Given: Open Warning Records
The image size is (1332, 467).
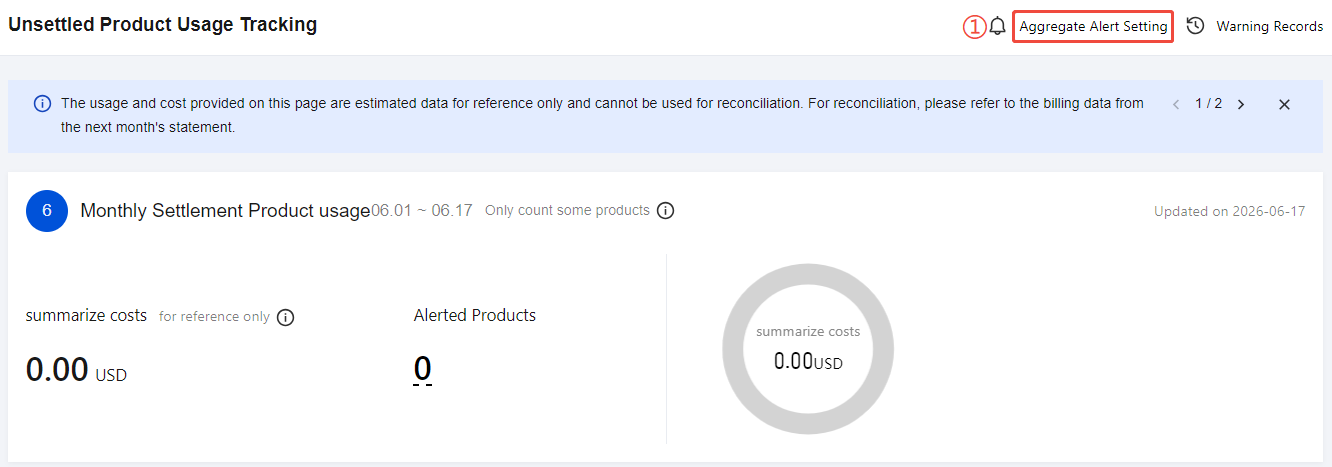Looking at the screenshot, I should coord(1269,27).
